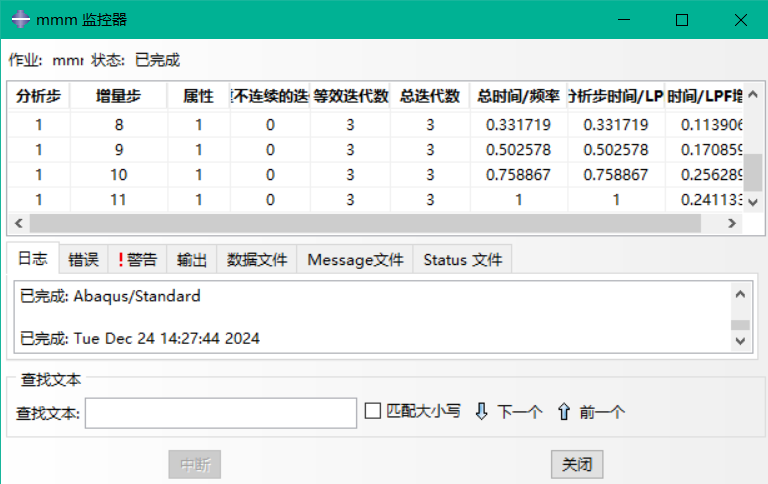Click the table's scroll left arrow
The image size is (768, 484).
(19, 223)
